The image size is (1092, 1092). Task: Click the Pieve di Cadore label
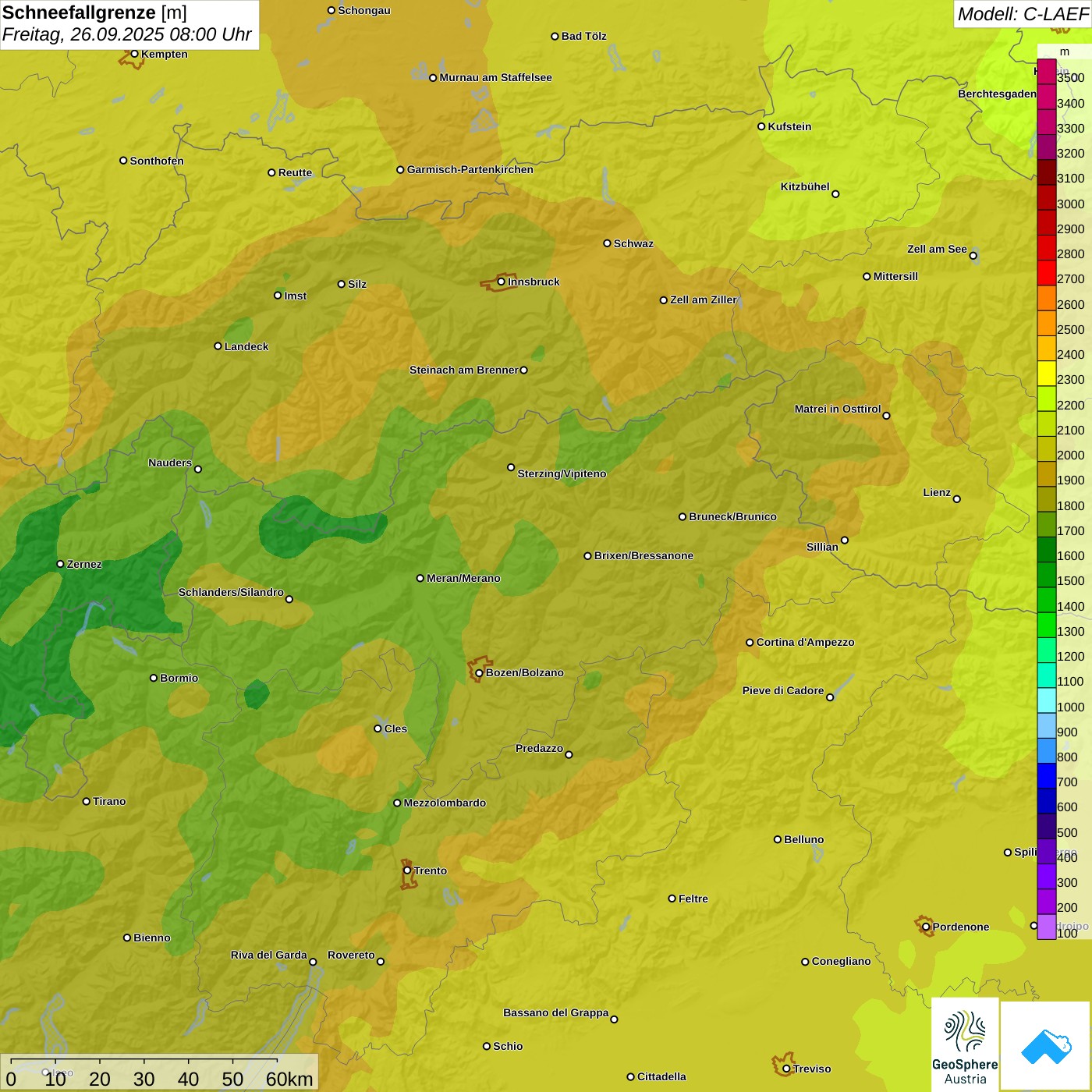782,690
